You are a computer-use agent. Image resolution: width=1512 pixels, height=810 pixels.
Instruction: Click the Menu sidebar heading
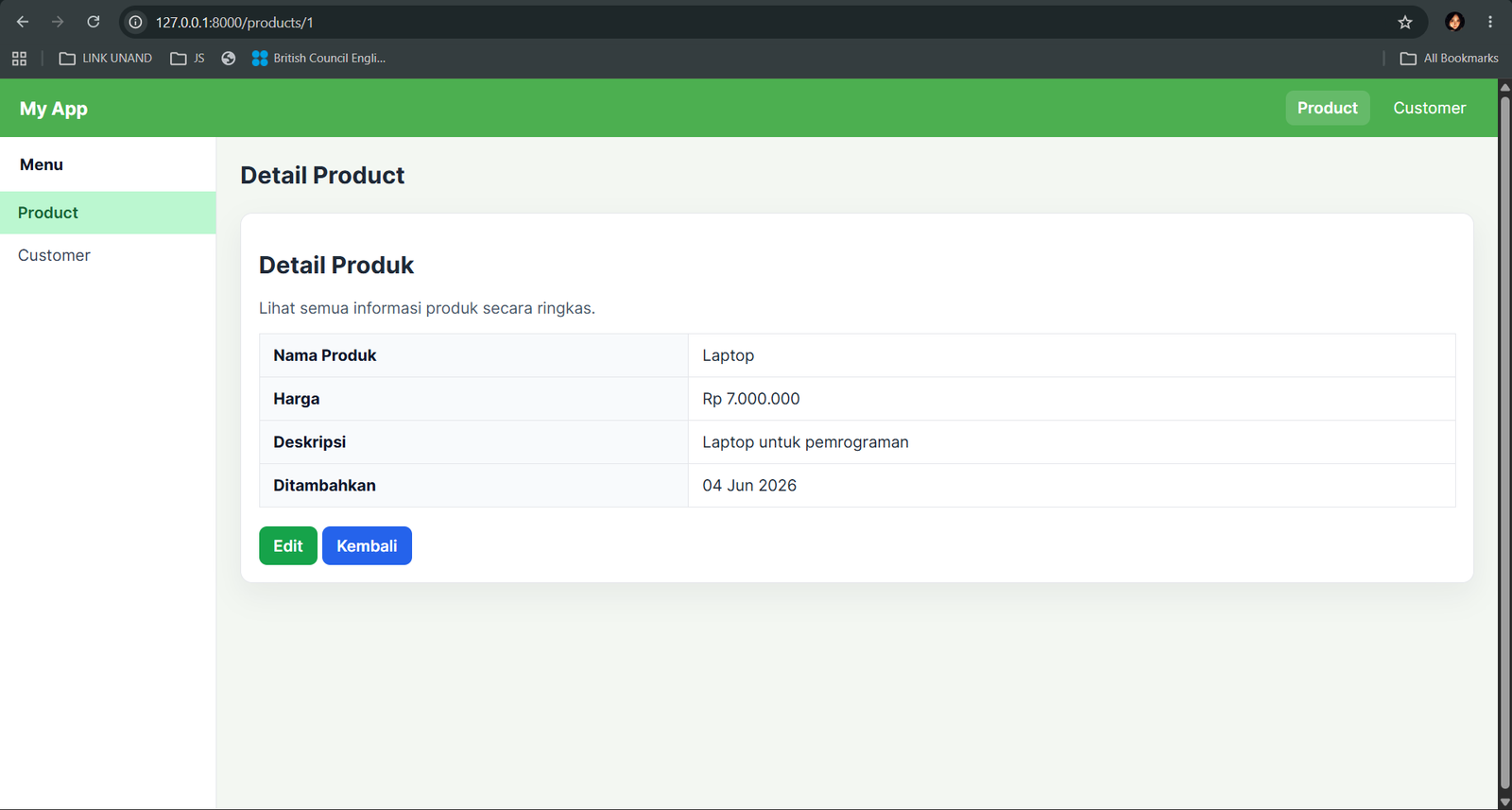click(x=42, y=164)
